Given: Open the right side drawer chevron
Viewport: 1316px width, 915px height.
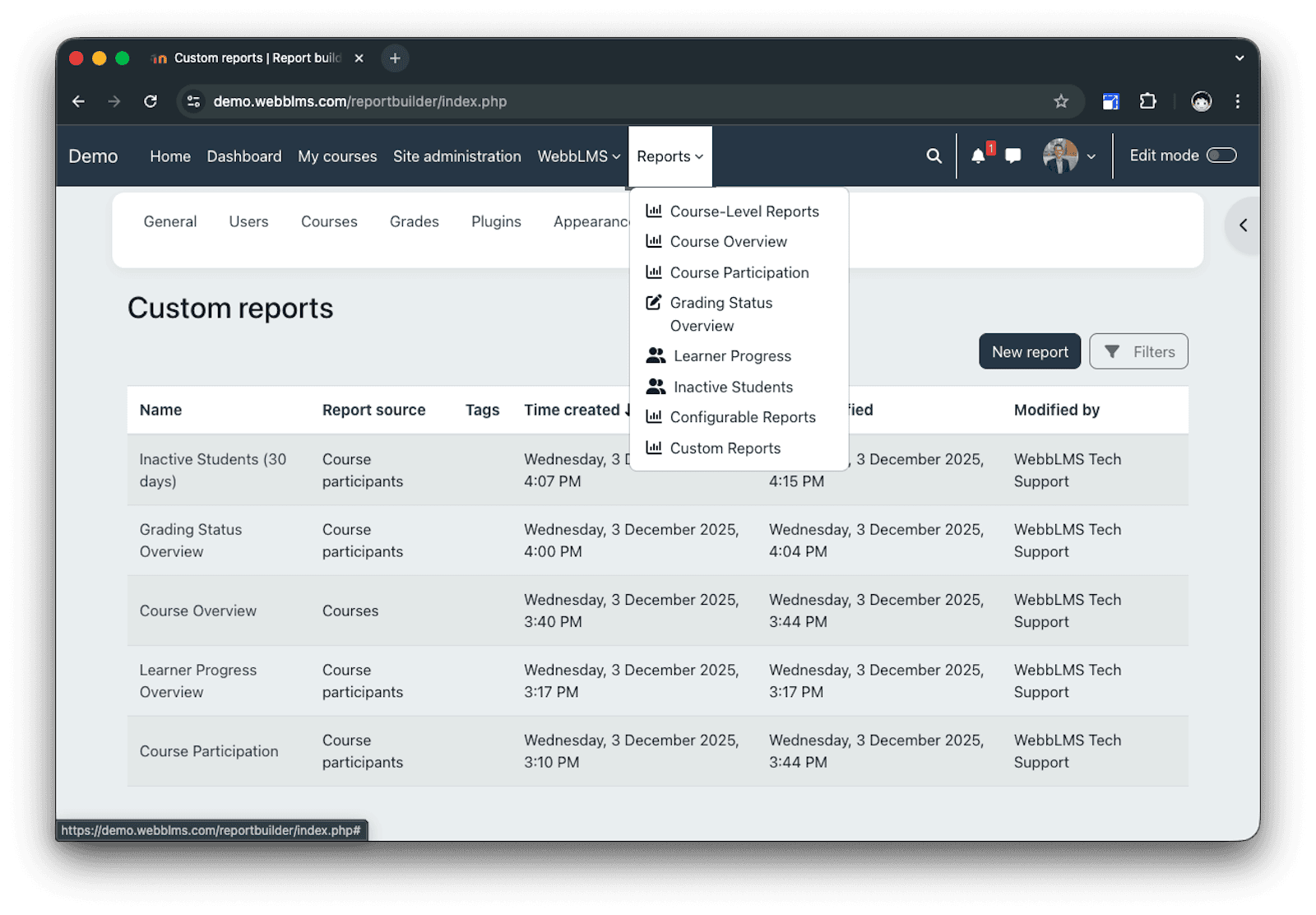Looking at the screenshot, I should click(1244, 225).
